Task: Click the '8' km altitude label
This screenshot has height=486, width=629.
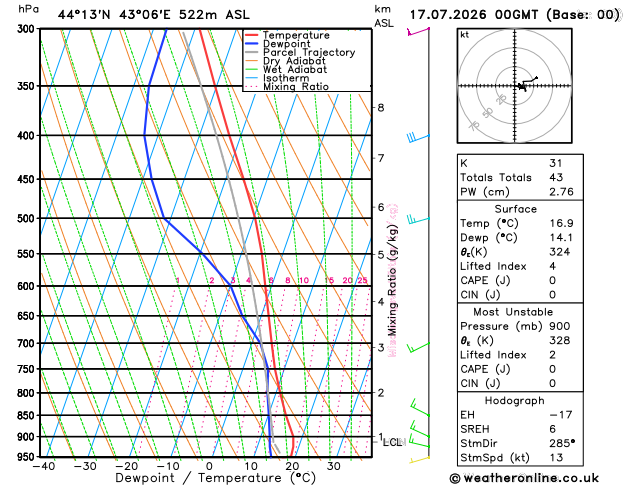Action: point(380,107)
